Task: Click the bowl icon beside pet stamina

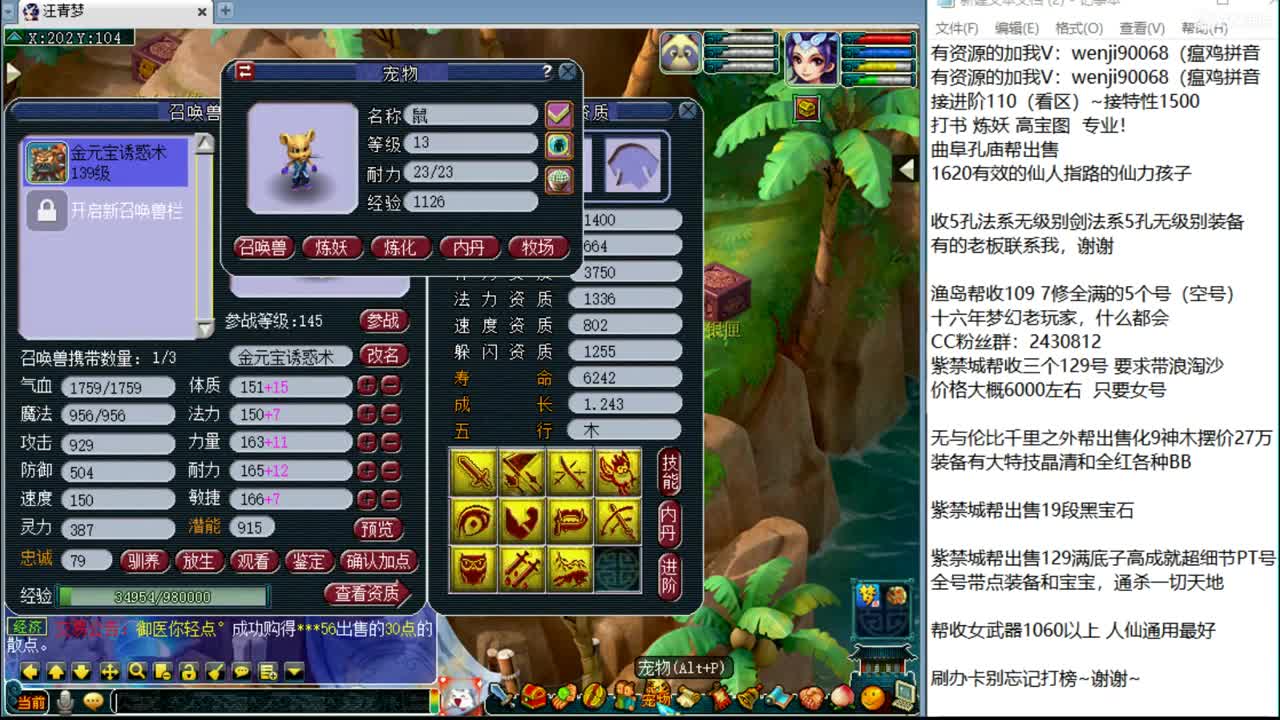Action: click(559, 179)
